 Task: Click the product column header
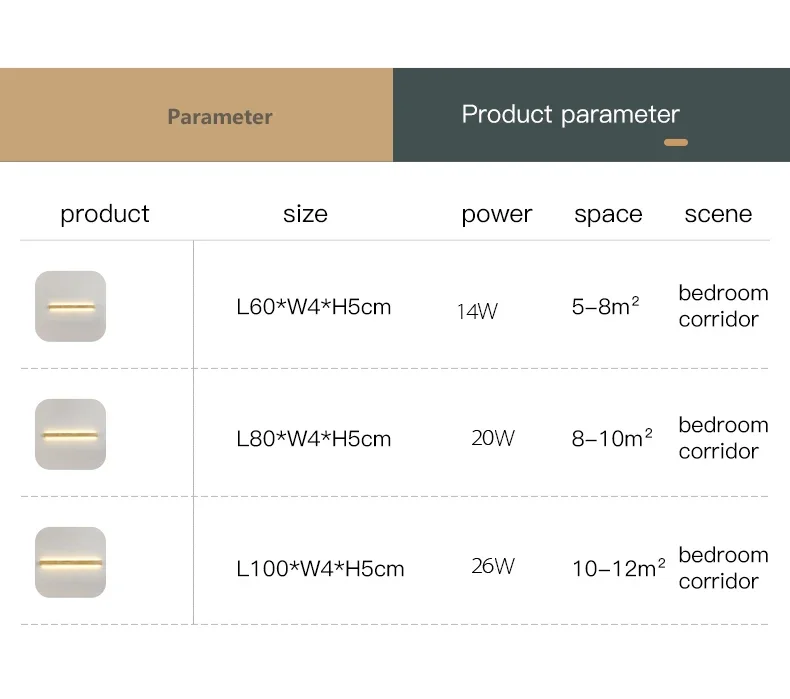point(105,214)
